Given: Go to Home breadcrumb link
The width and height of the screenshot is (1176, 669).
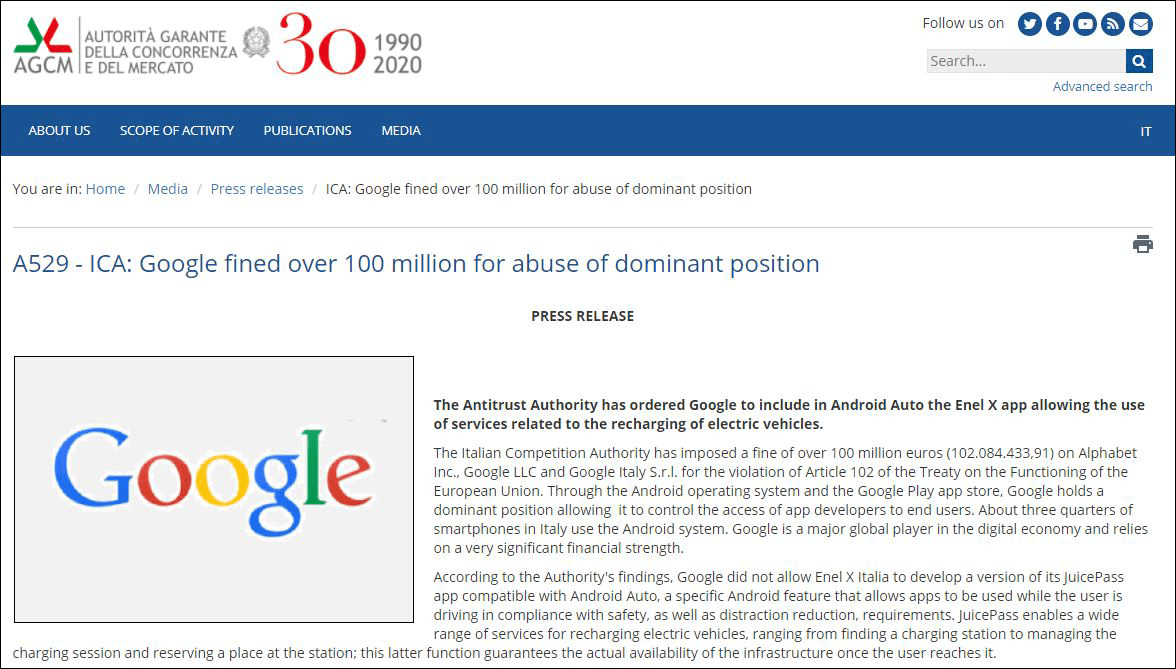Looking at the screenshot, I should [x=105, y=189].
